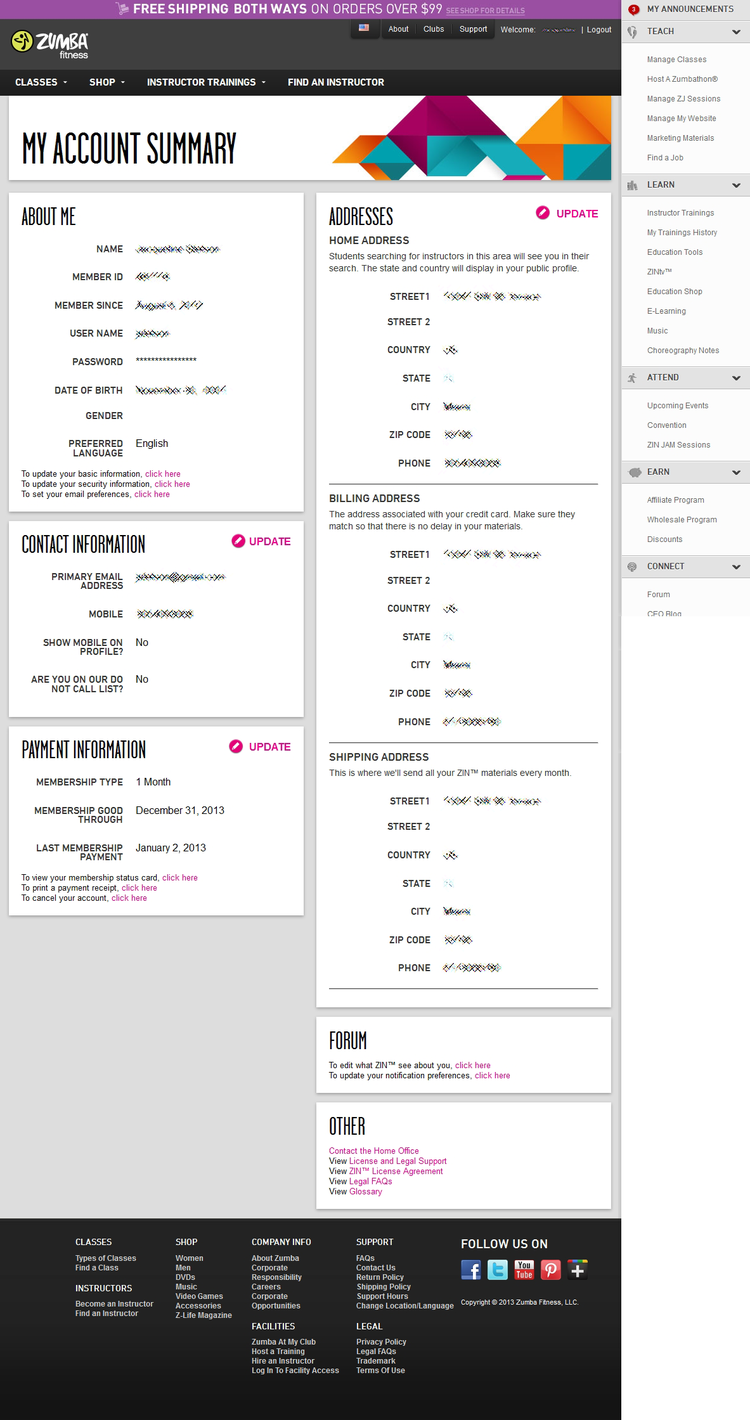Click the Contact Information Update pencil icon

click(238, 541)
